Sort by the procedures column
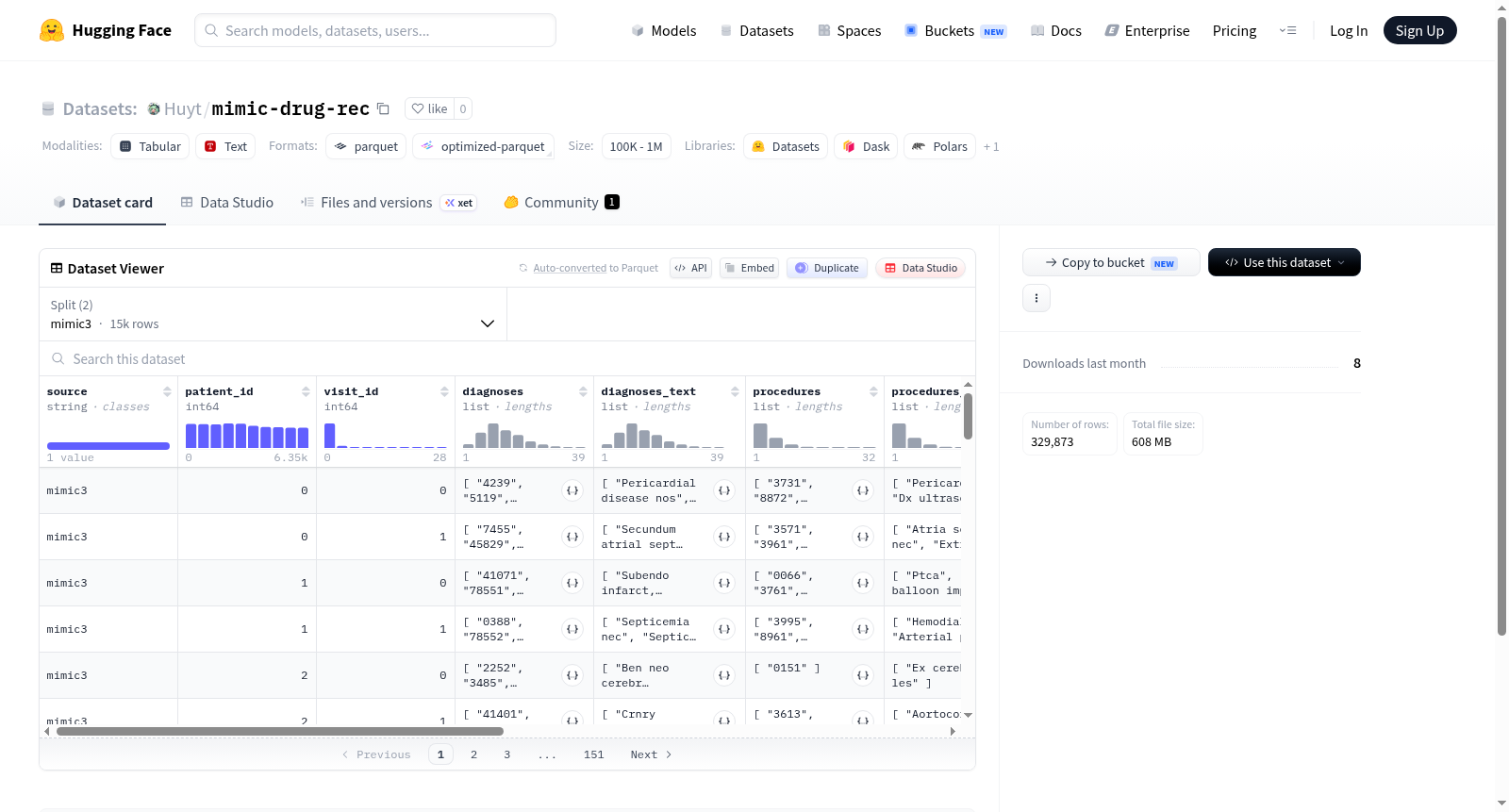 [873, 391]
